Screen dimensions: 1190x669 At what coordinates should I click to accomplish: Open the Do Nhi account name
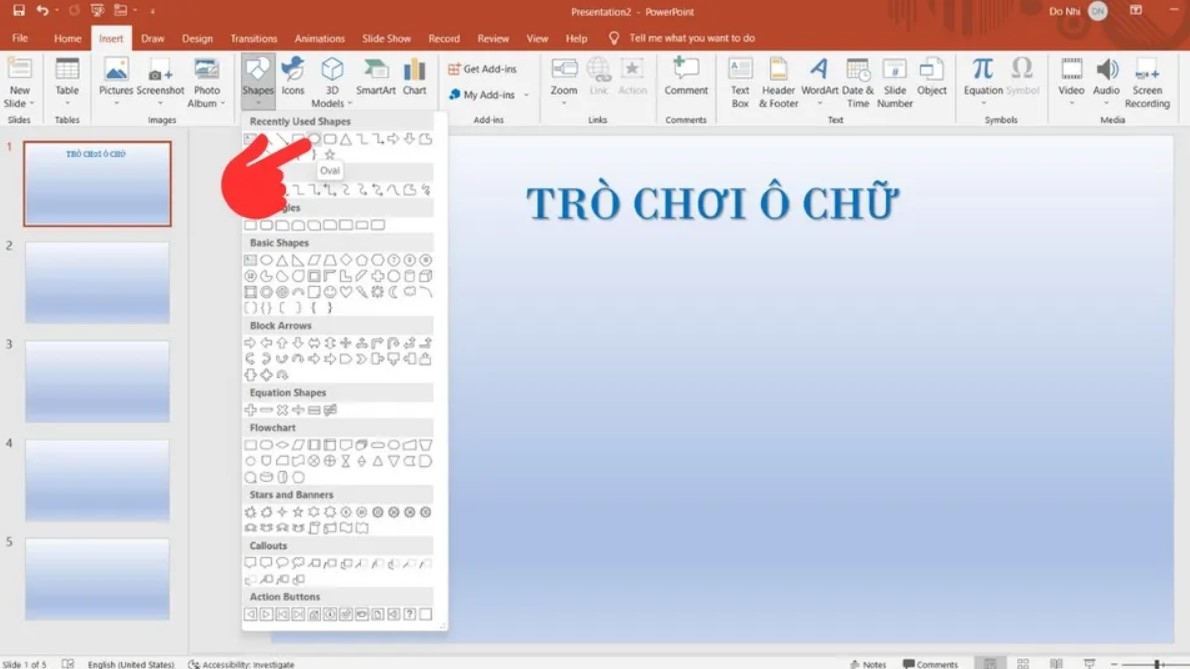(1064, 11)
